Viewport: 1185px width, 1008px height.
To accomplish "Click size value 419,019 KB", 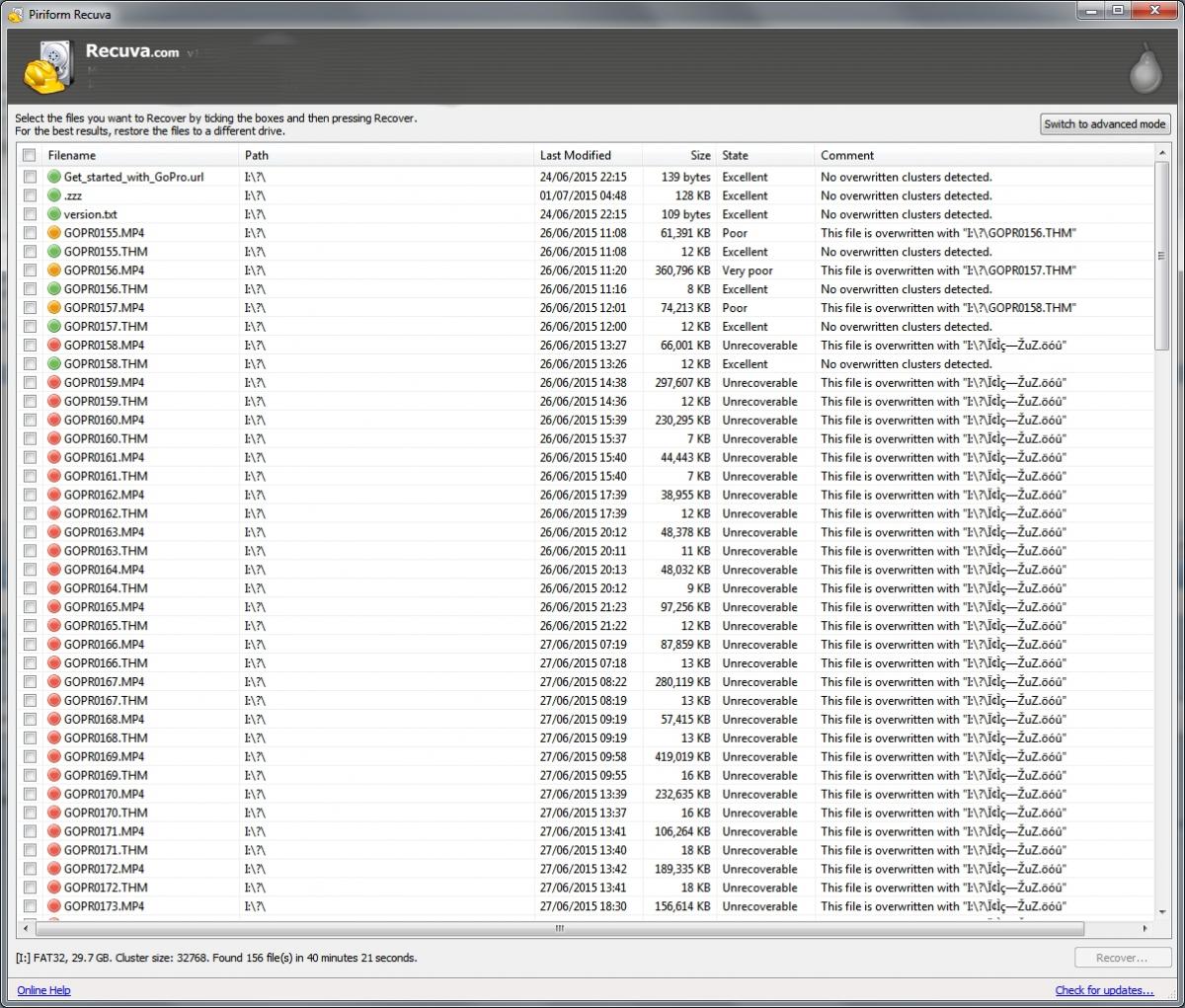I will [x=682, y=756].
